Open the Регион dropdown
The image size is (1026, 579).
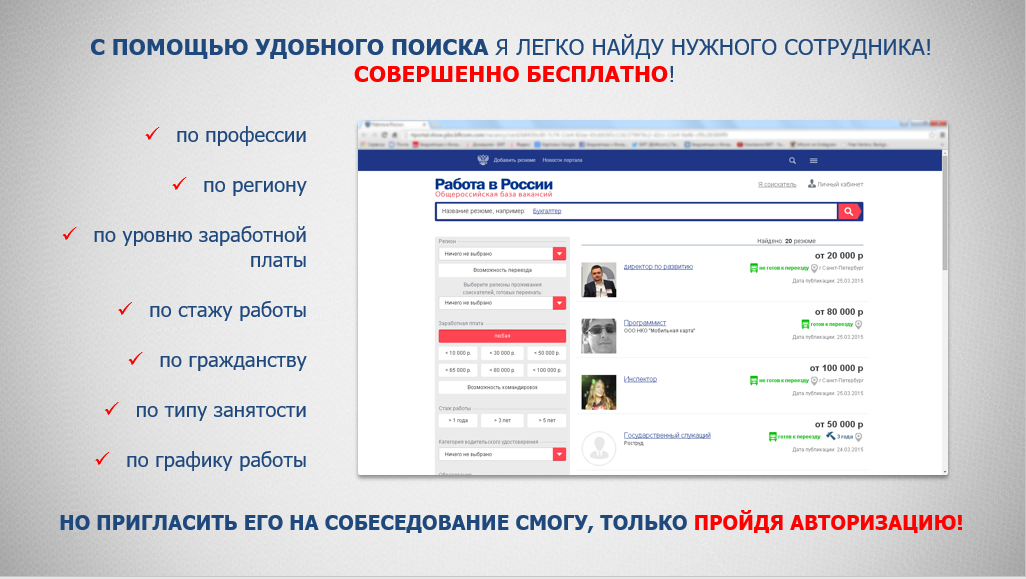click(503, 253)
